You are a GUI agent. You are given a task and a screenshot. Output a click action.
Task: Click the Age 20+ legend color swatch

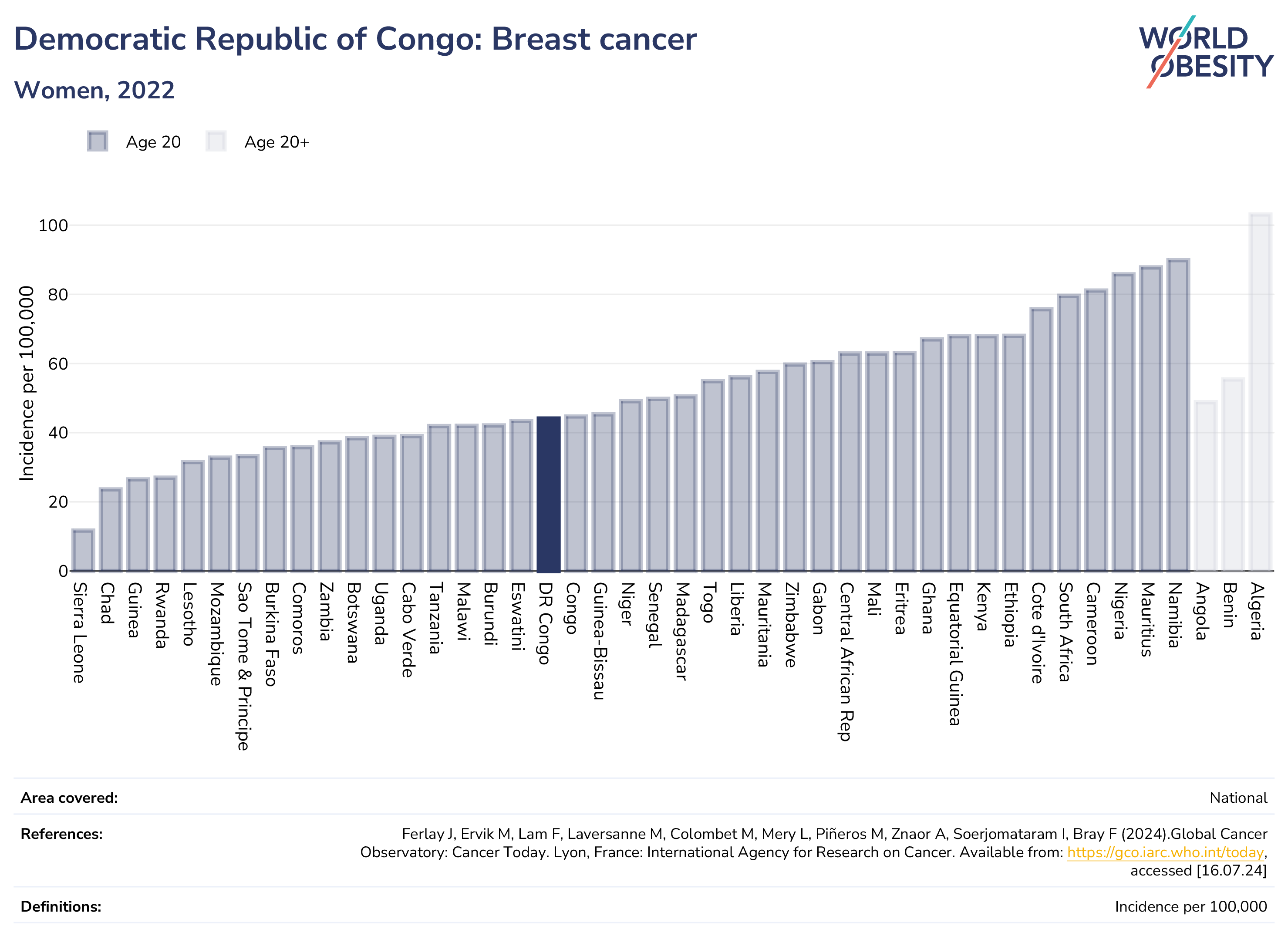pyautogui.click(x=216, y=141)
